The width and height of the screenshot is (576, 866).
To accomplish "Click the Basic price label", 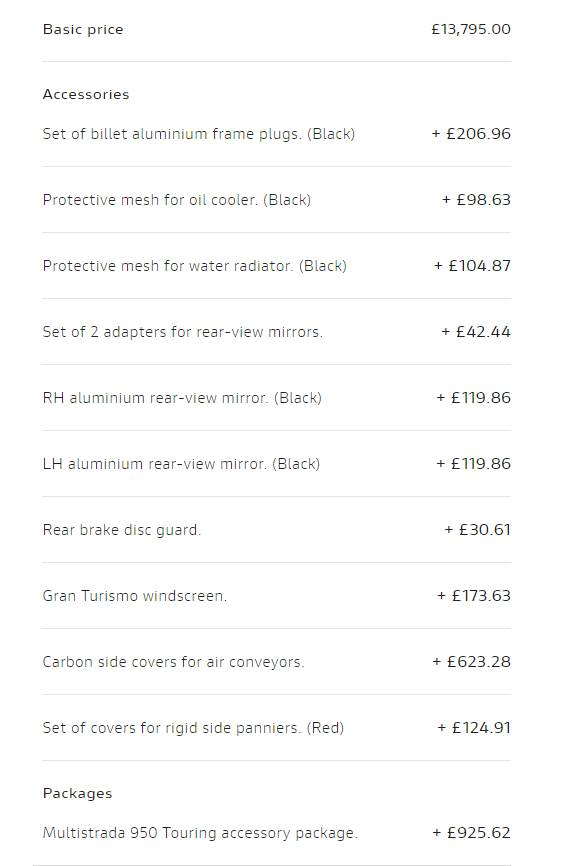I will [x=83, y=29].
